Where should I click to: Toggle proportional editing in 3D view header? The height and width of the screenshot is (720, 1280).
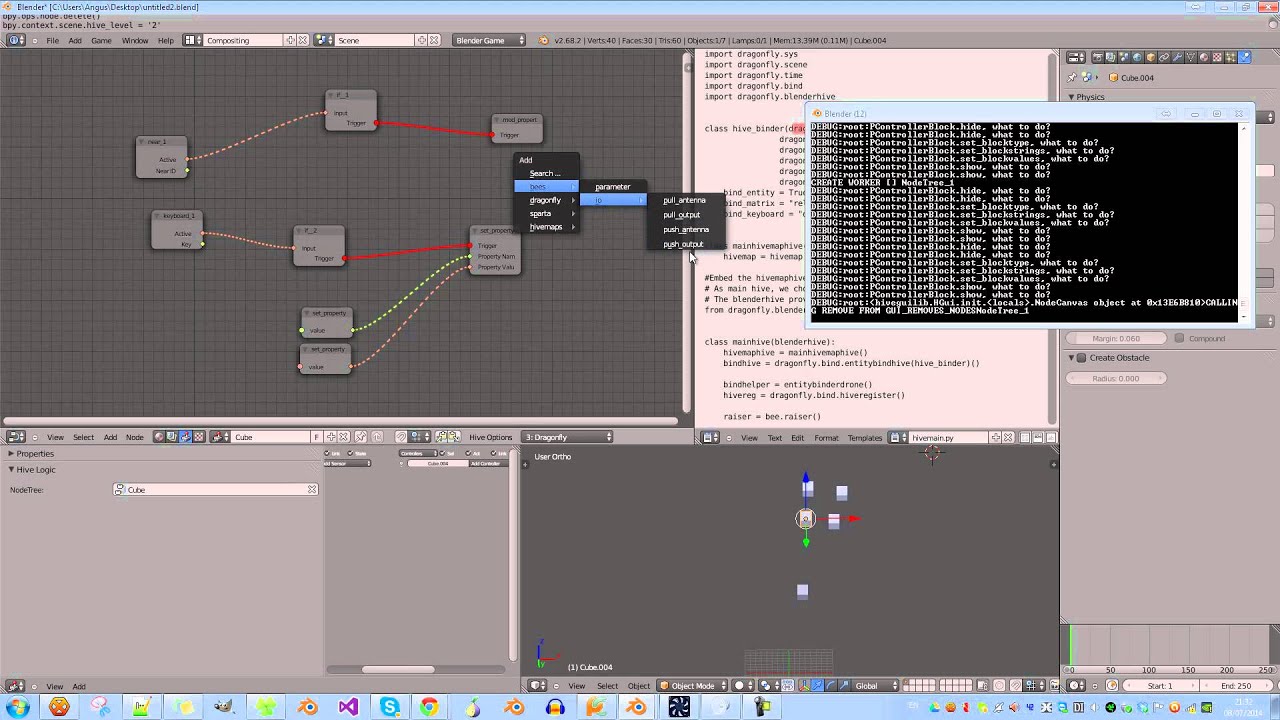[999, 685]
